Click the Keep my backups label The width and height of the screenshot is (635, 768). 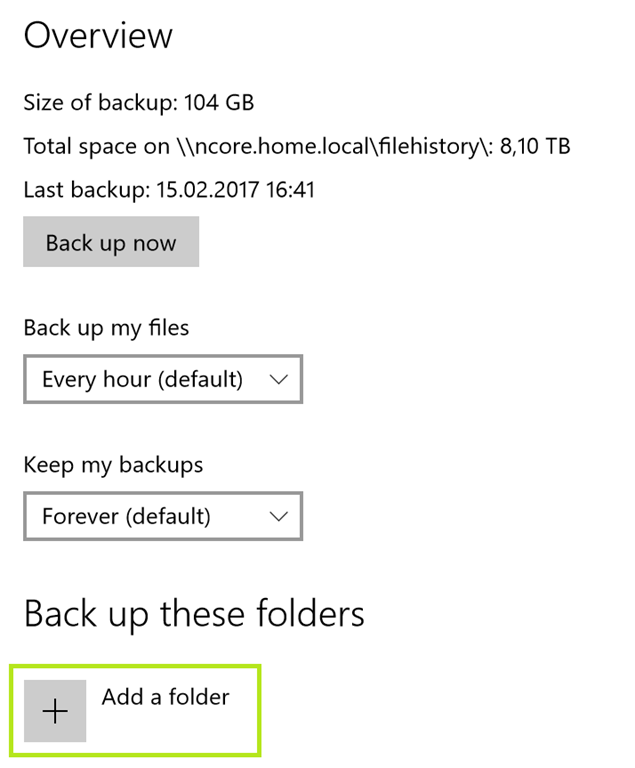coord(113,465)
